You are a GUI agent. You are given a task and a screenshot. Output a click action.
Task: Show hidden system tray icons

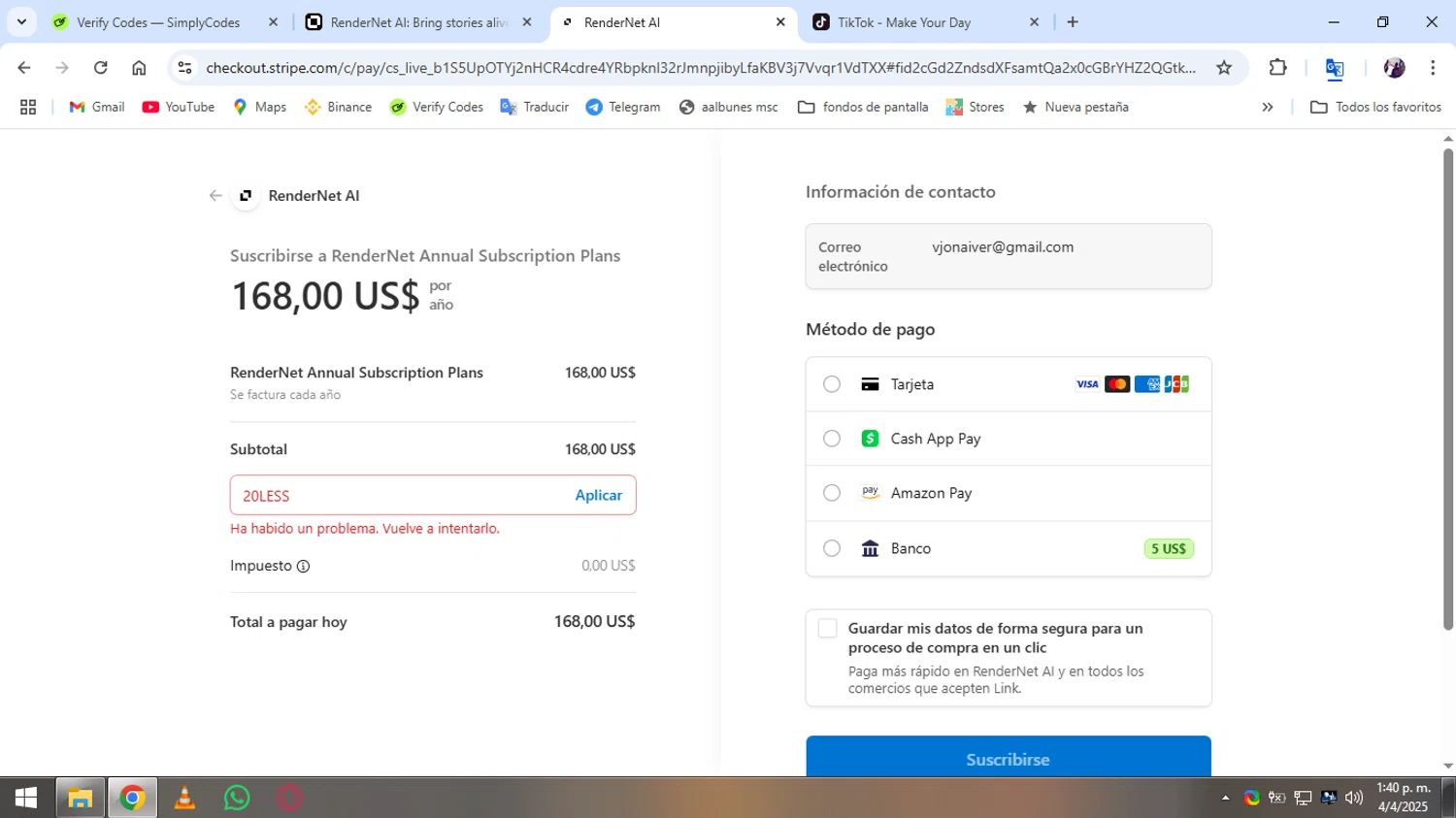tap(1225, 798)
